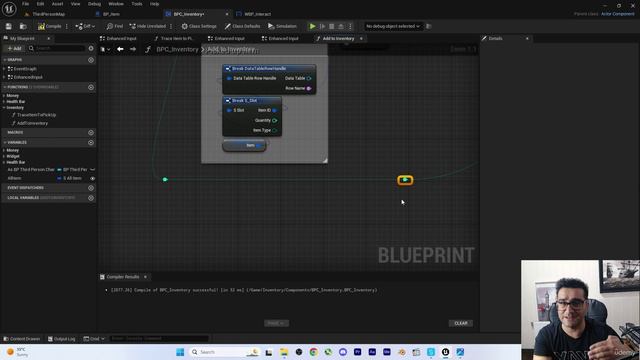Open Class Defaults

click(242, 26)
